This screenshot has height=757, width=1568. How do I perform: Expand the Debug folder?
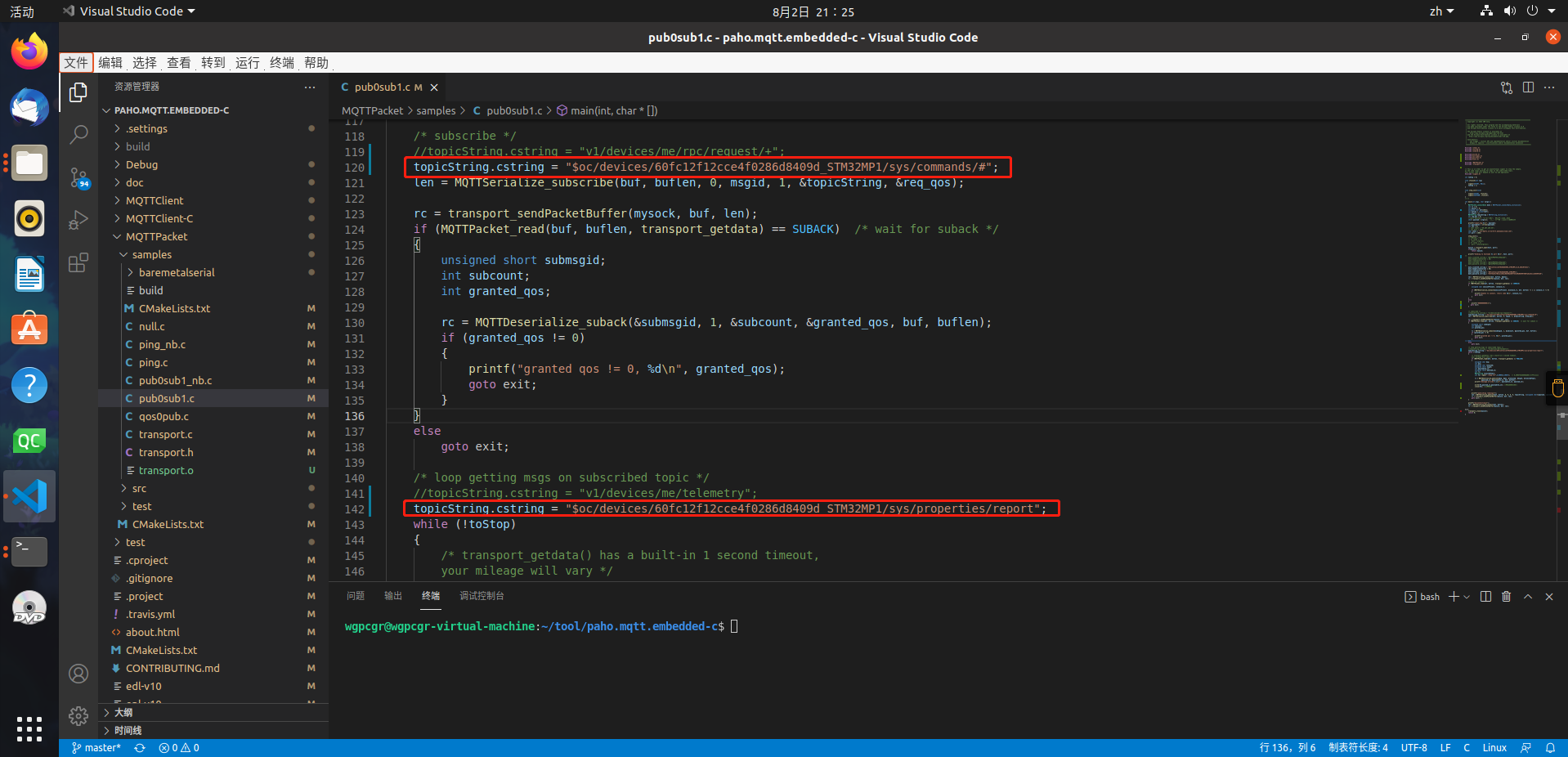(213, 164)
